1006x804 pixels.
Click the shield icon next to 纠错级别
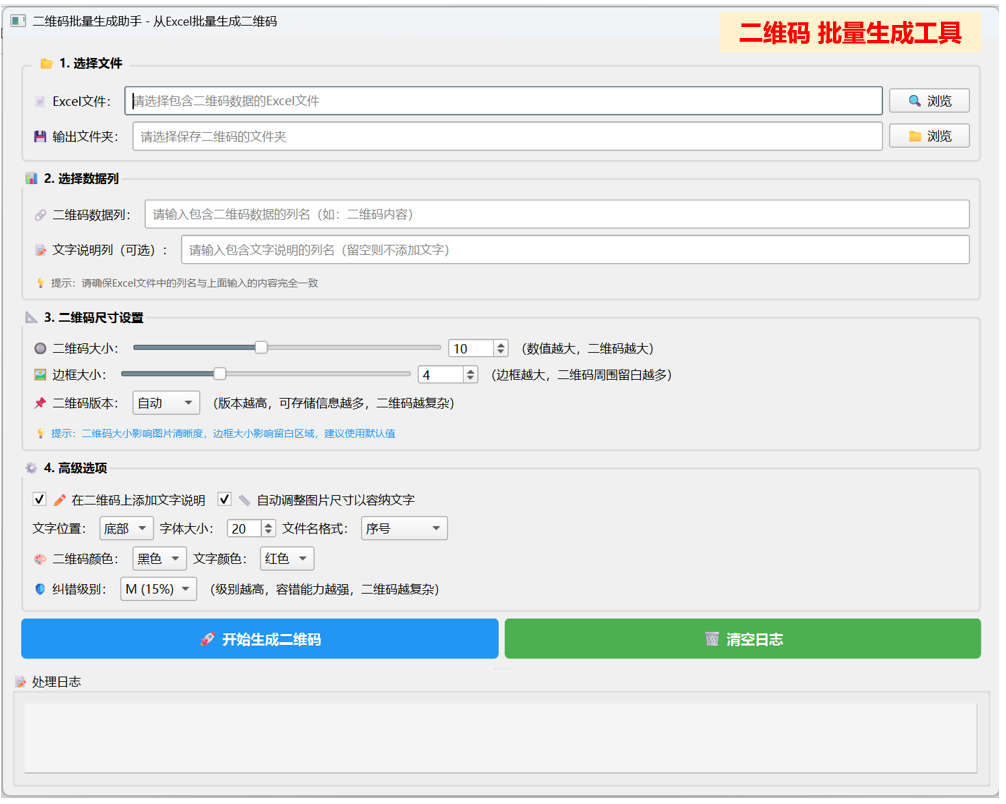pos(40,589)
